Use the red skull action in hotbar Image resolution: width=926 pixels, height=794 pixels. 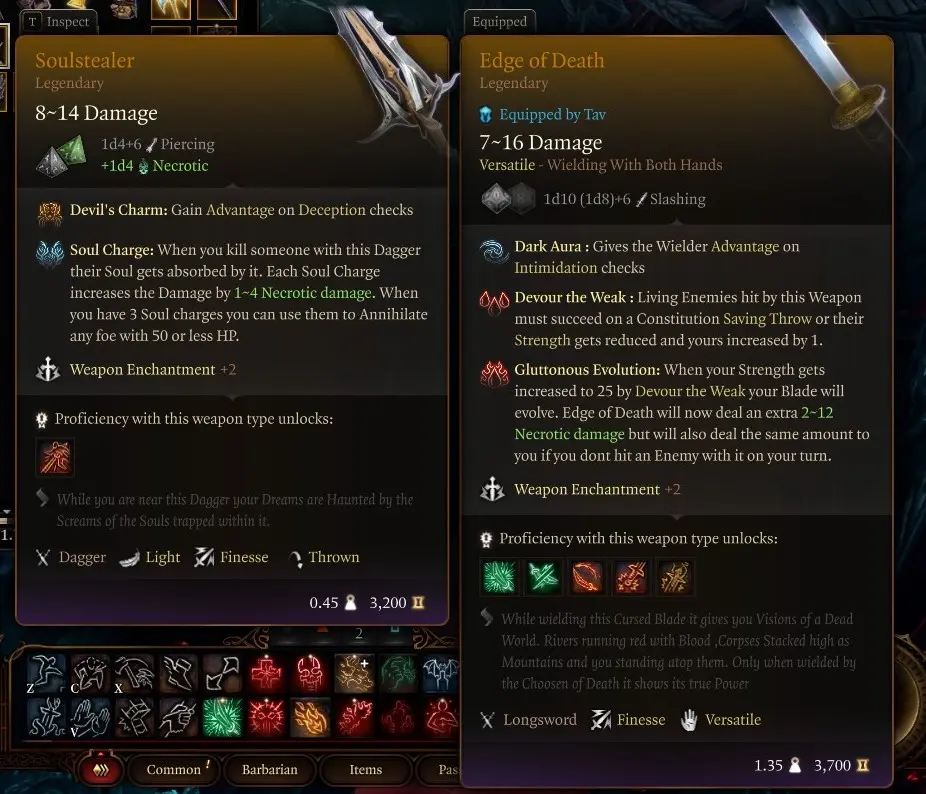pos(311,673)
